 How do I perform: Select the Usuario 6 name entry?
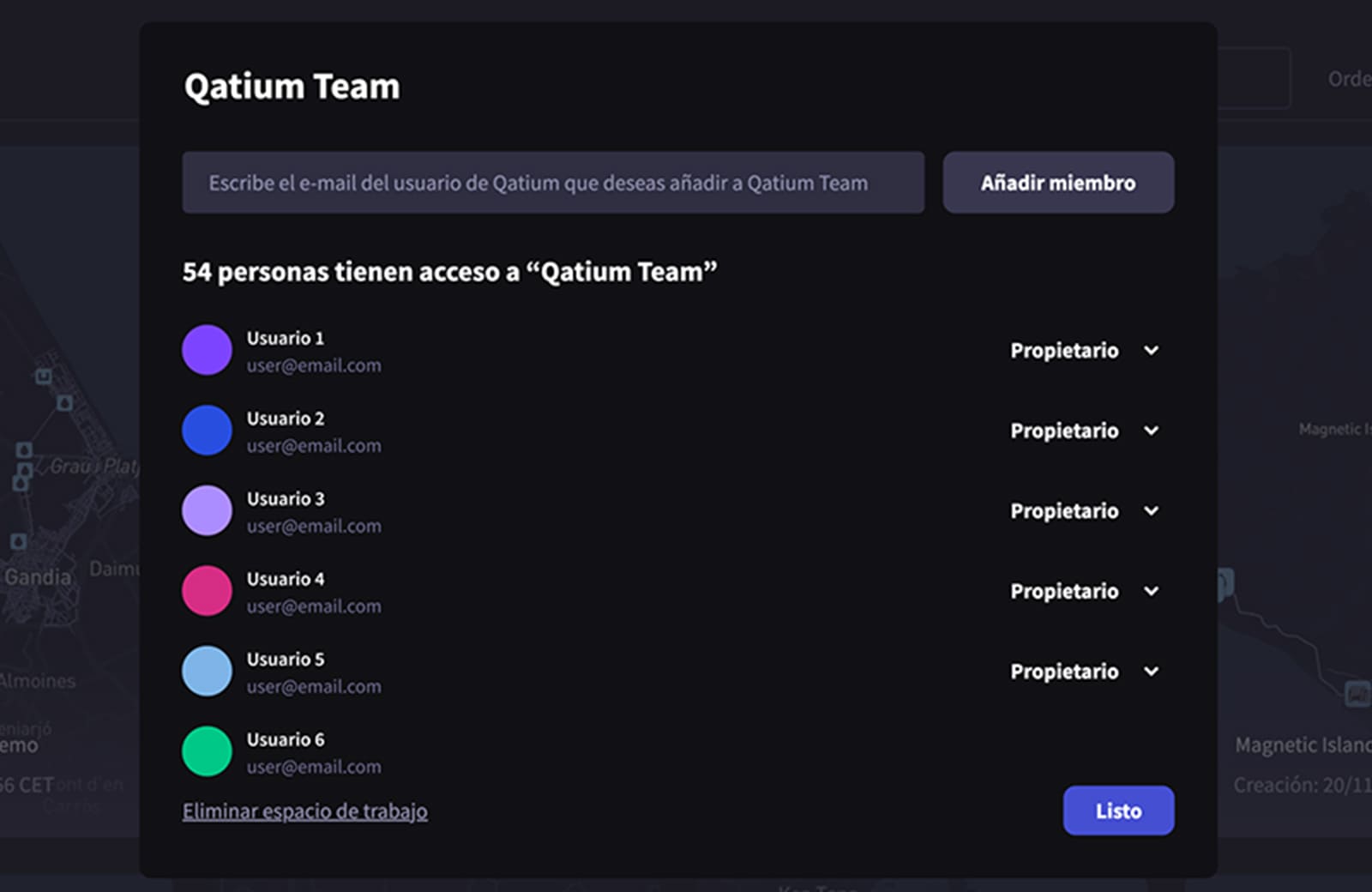click(x=286, y=739)
